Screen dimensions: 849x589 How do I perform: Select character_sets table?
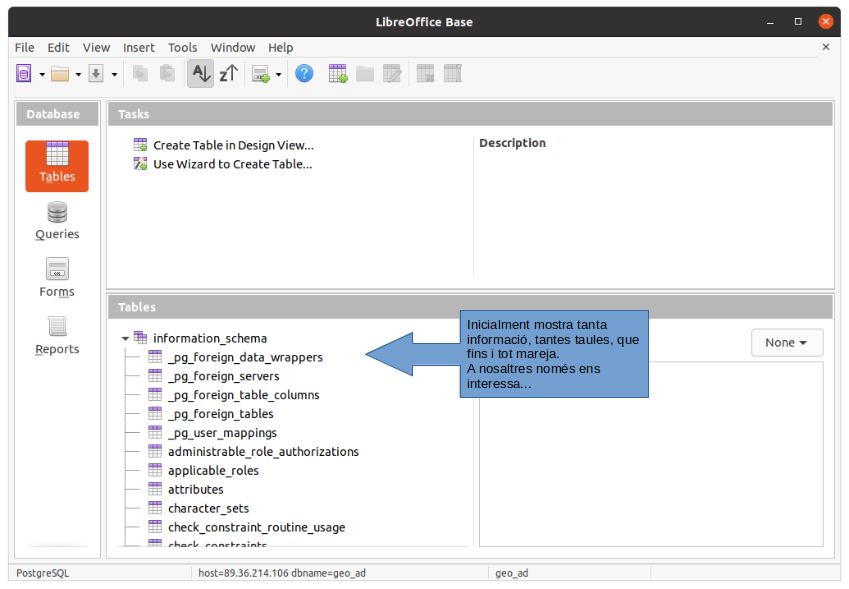208,508
